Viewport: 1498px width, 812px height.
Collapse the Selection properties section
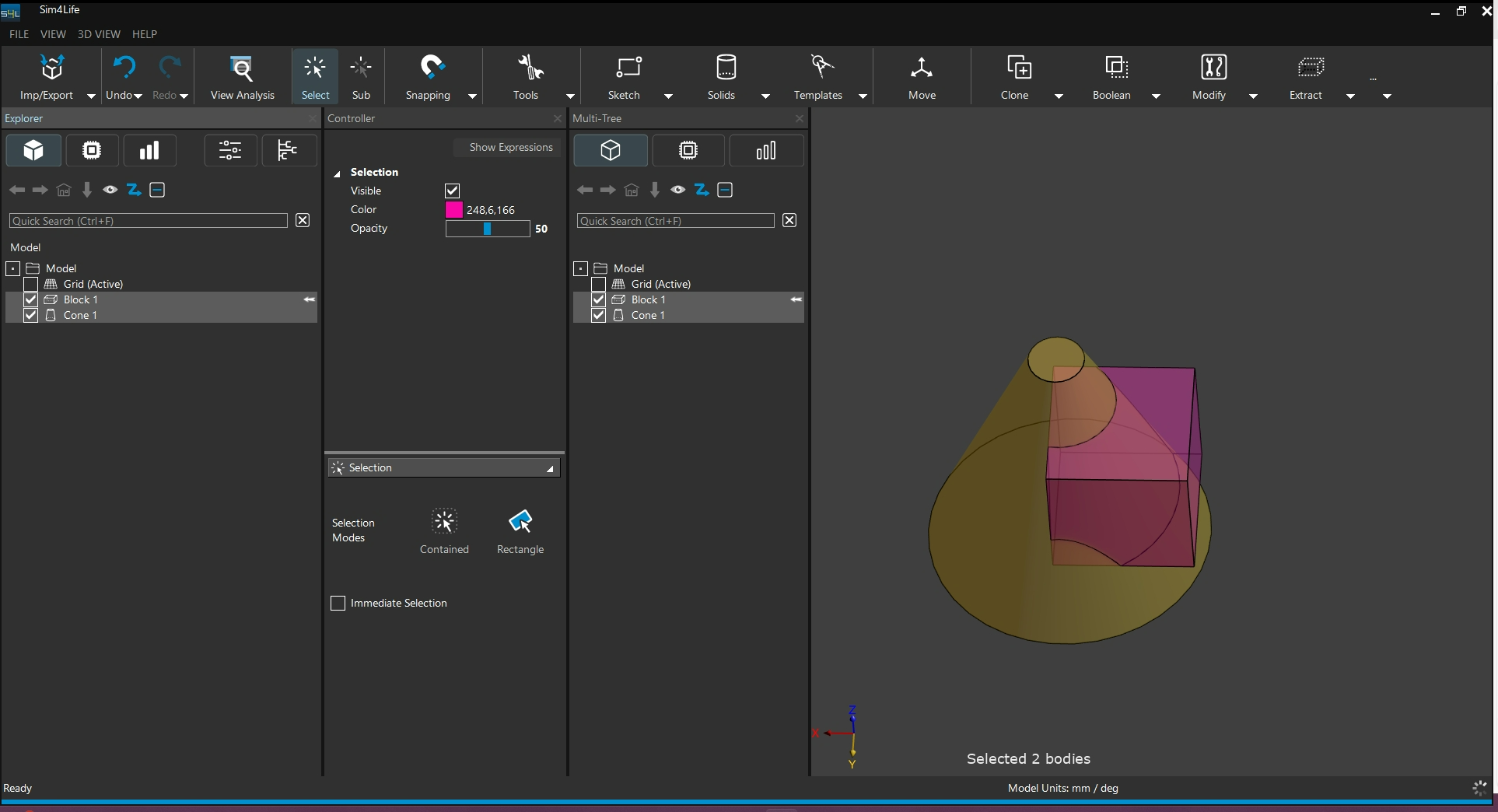338,173
